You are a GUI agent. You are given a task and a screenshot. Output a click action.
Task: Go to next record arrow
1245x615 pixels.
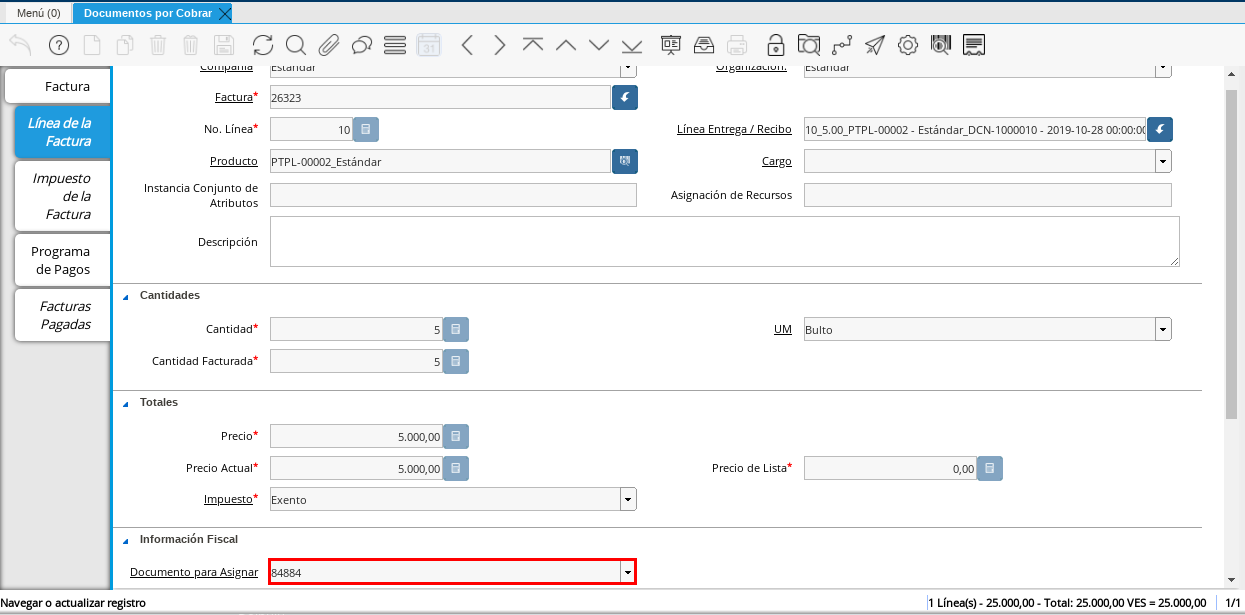(500, 45)
